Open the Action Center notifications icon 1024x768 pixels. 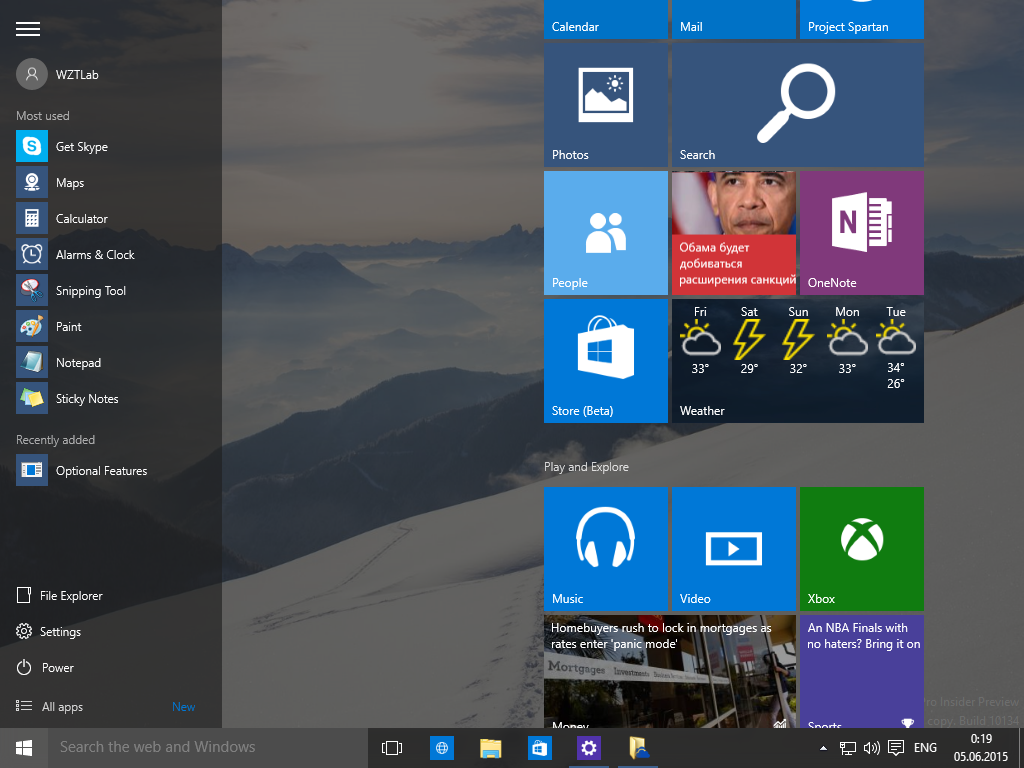[896, 748]
